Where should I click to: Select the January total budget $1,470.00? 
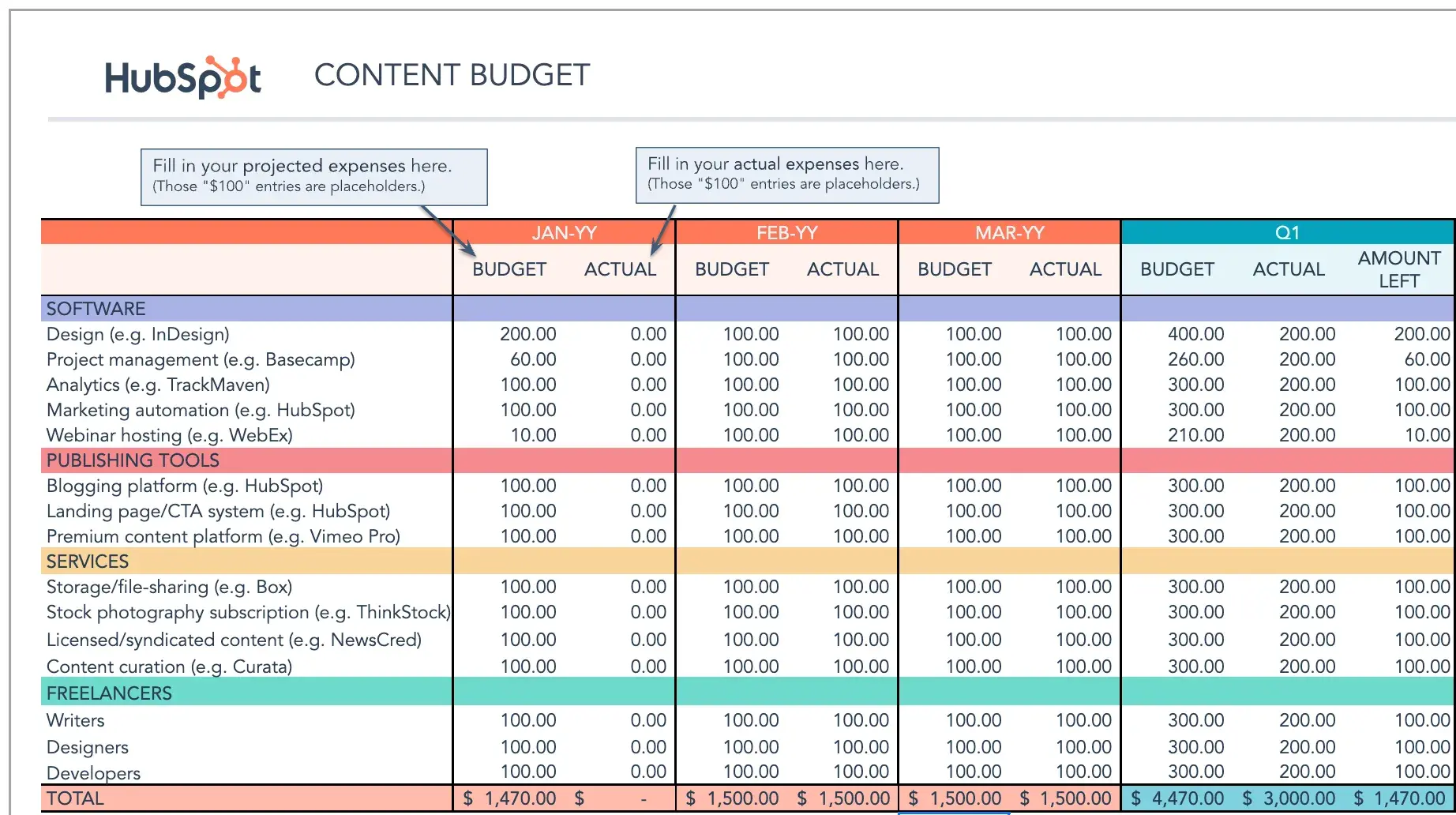(x=509, y=798)
